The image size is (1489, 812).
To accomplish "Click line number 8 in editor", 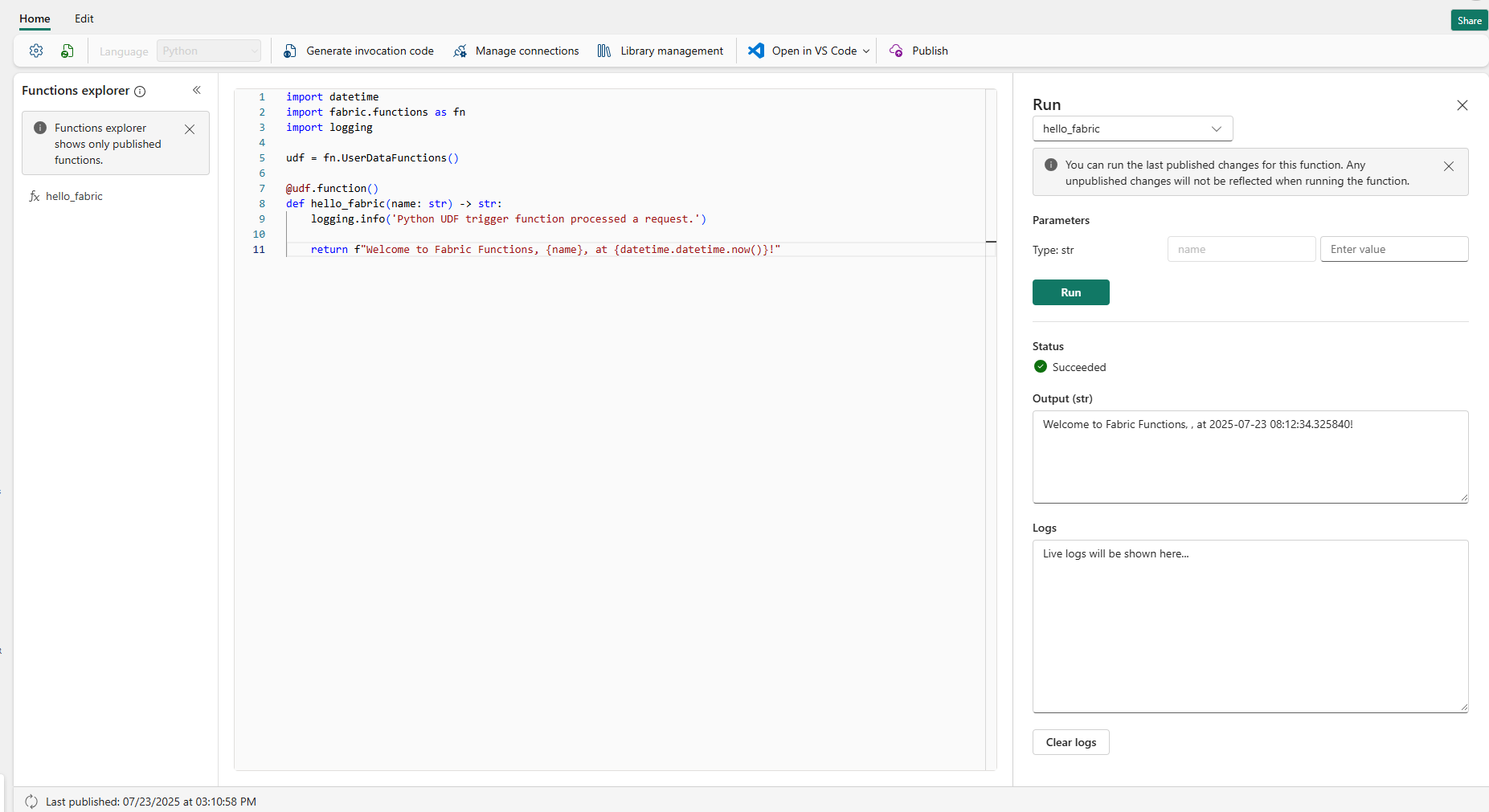I will point(262,203).
